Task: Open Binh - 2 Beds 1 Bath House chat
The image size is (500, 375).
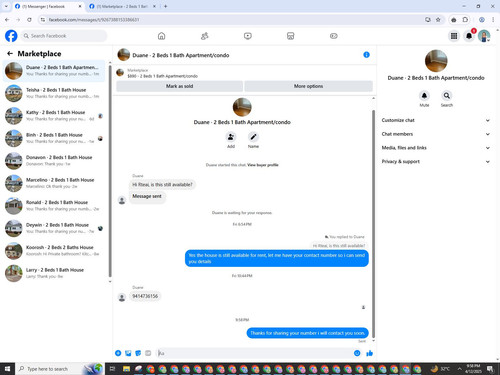Action: 54,138
